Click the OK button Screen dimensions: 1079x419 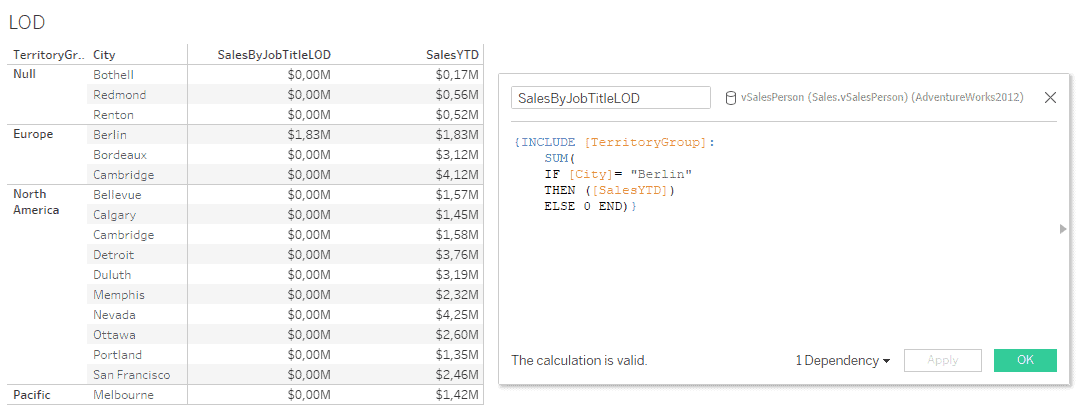coord(1025,360)
